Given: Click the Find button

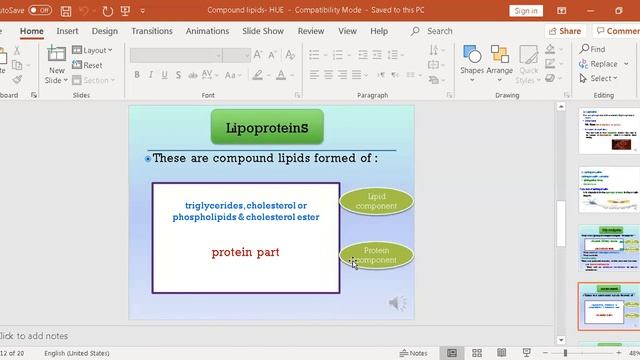Looking at the screenshot, I should point(592,49).
